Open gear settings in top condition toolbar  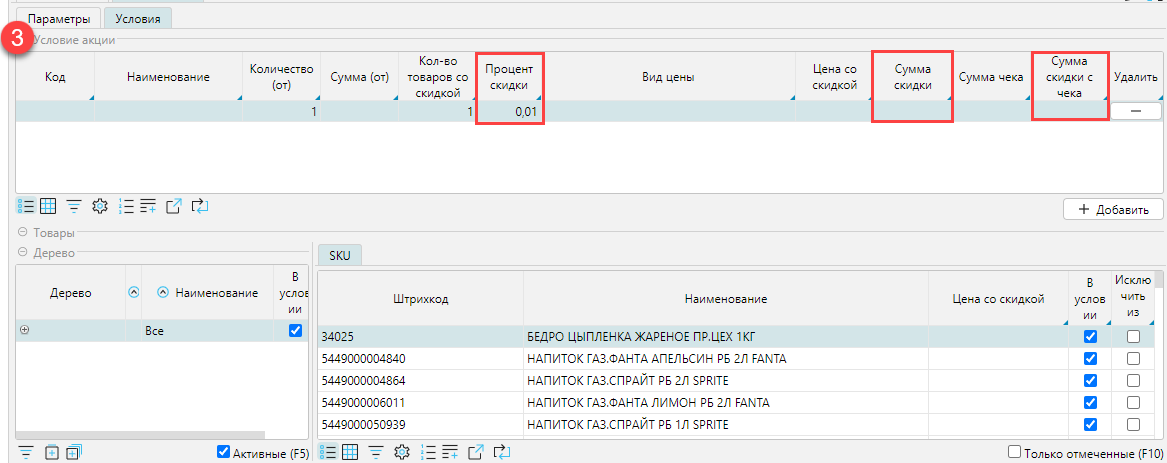99,206
